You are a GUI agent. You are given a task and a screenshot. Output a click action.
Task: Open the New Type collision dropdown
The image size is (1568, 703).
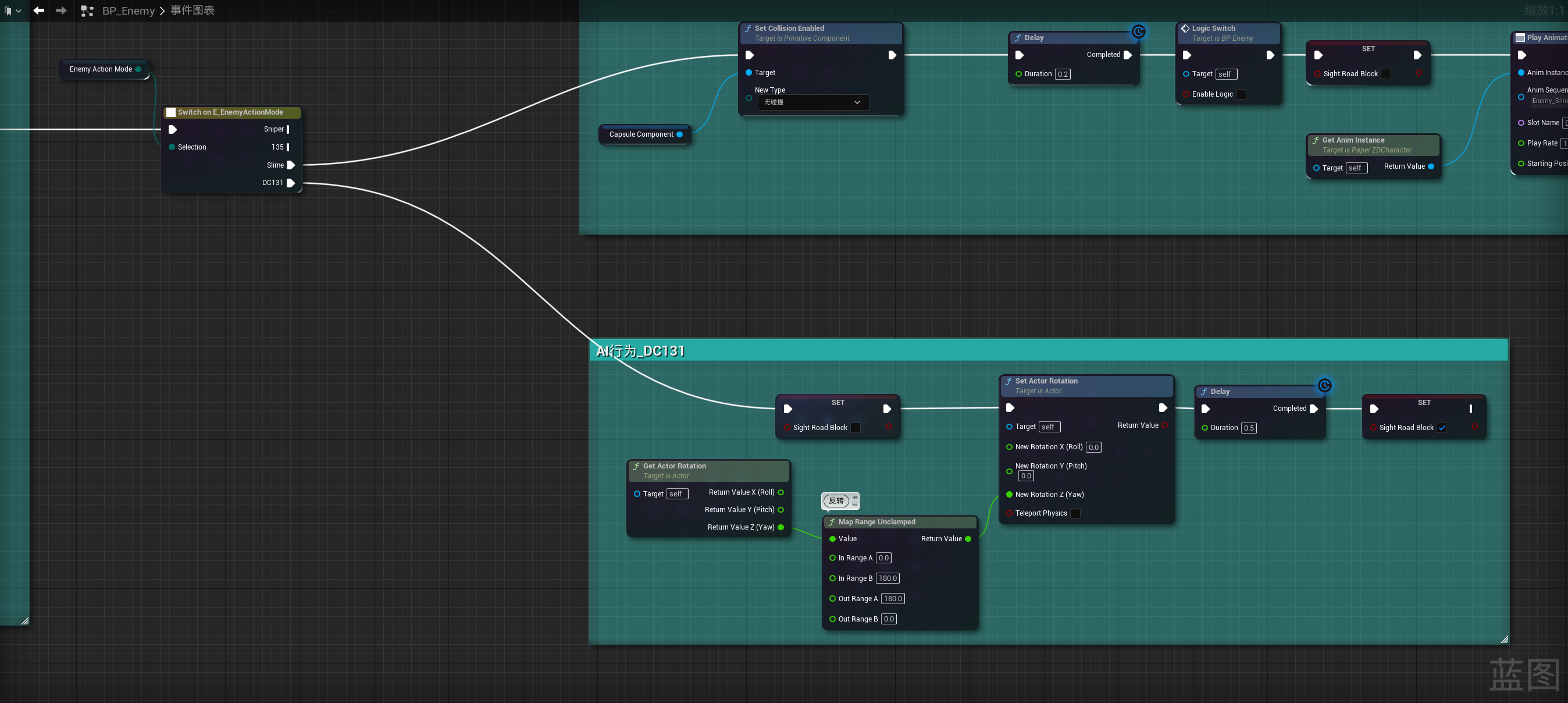pyautogui.click(x=812, y=102)
